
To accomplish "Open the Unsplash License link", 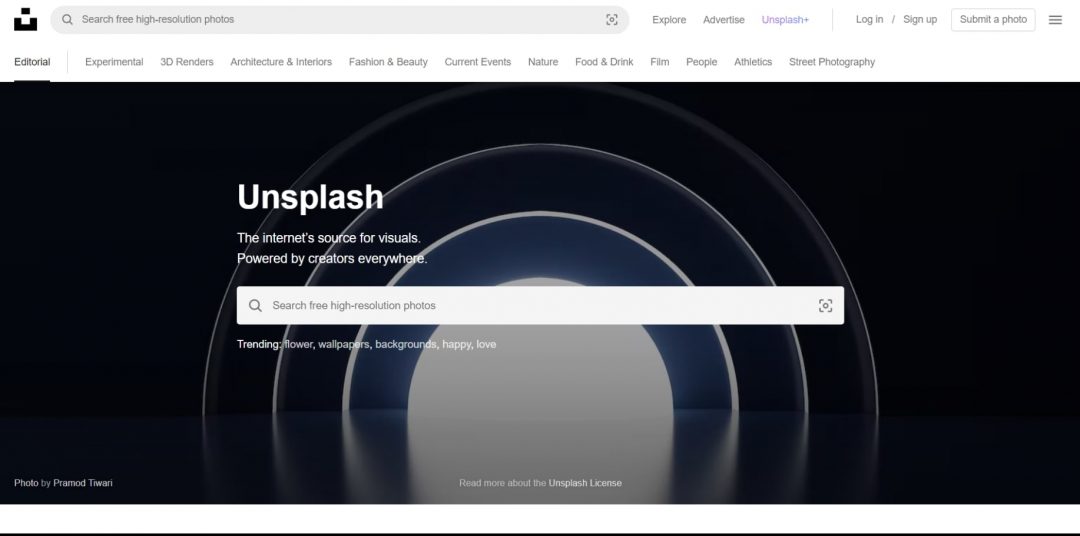I will (x=585, y=483).
